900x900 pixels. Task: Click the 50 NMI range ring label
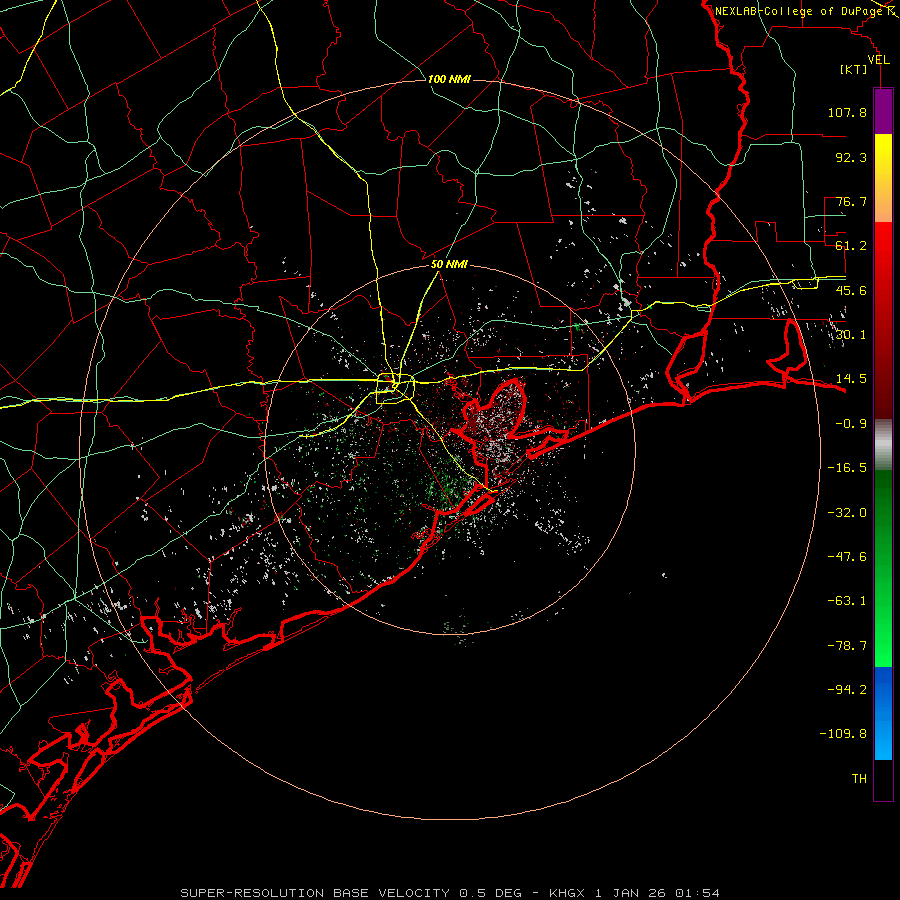449,264
